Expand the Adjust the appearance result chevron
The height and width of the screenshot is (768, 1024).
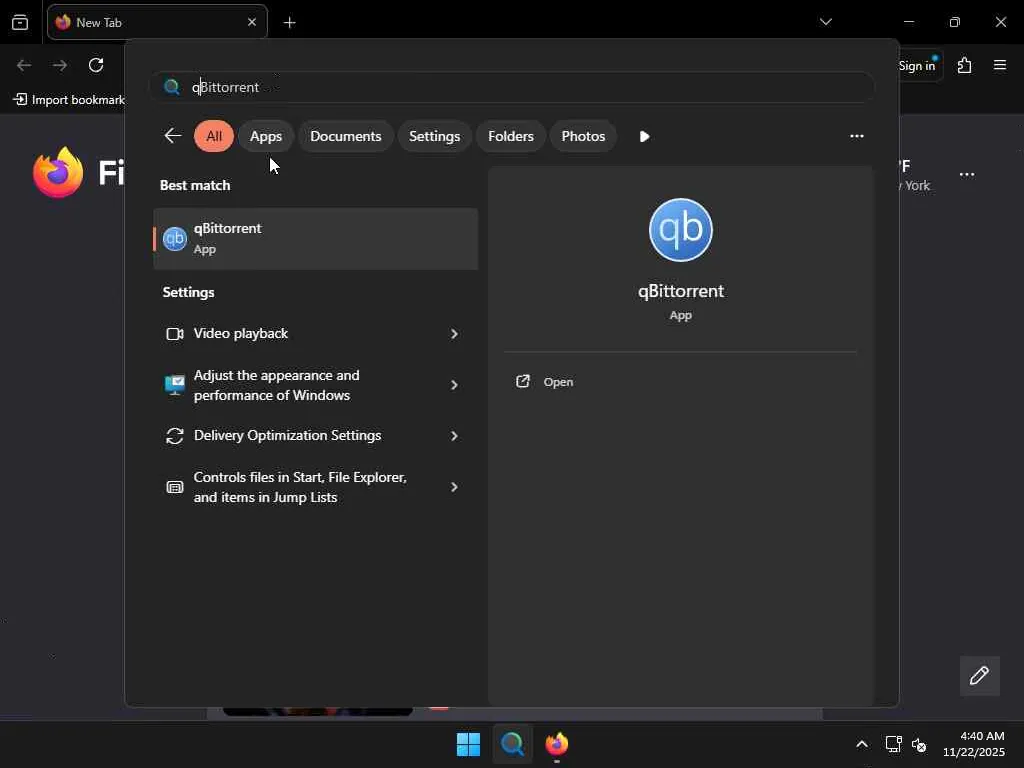click(x=455, y=385)
